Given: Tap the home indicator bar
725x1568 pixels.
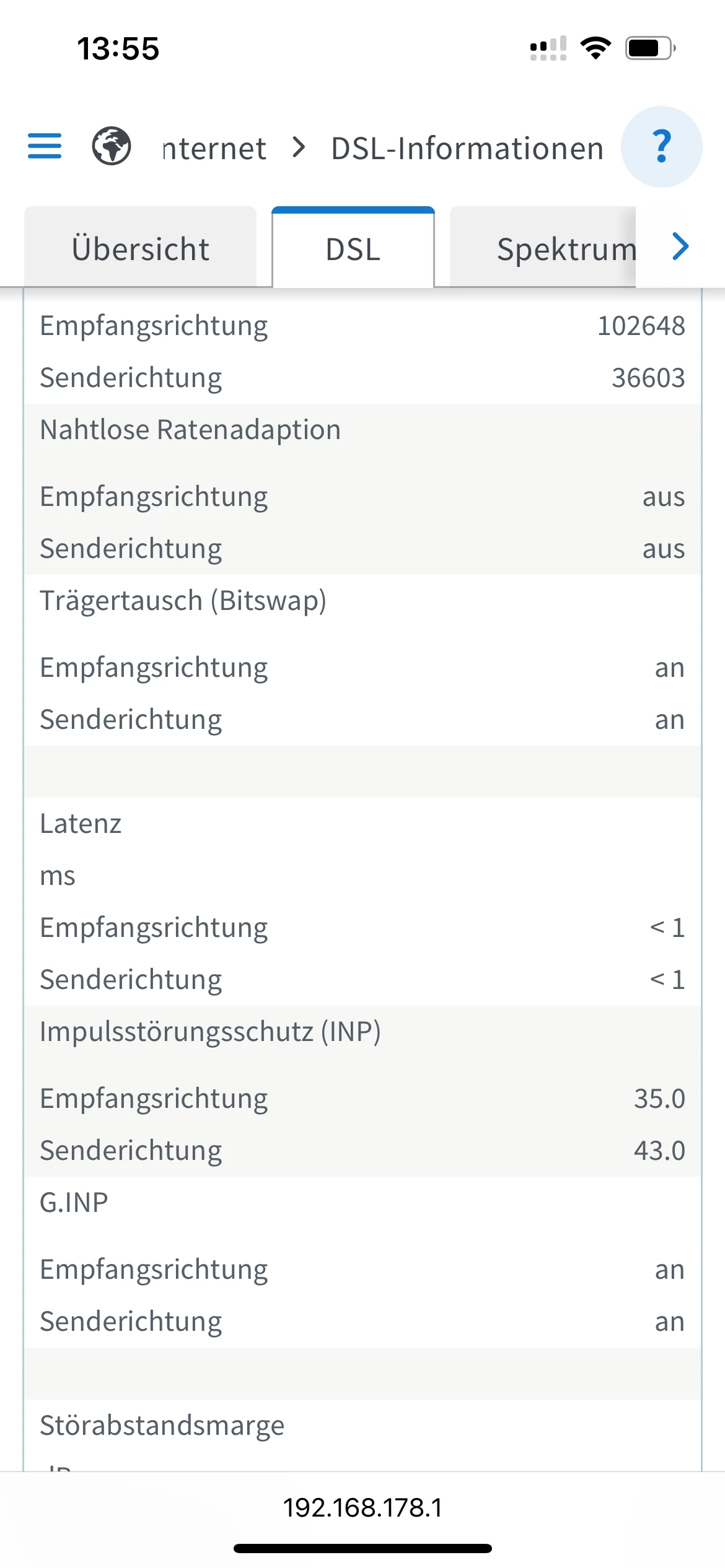Looking at the screenshot, I should pyautogui.click(x=362, y=1548).
